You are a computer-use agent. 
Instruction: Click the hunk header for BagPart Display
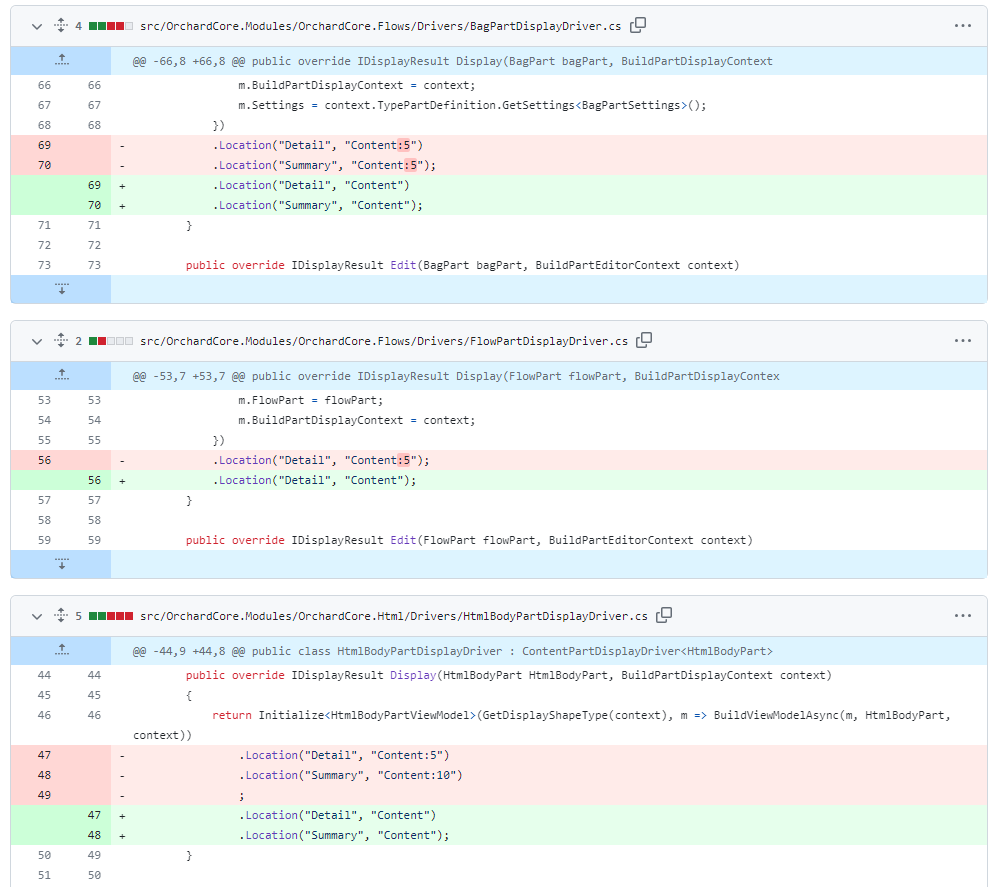pos(452,61)
